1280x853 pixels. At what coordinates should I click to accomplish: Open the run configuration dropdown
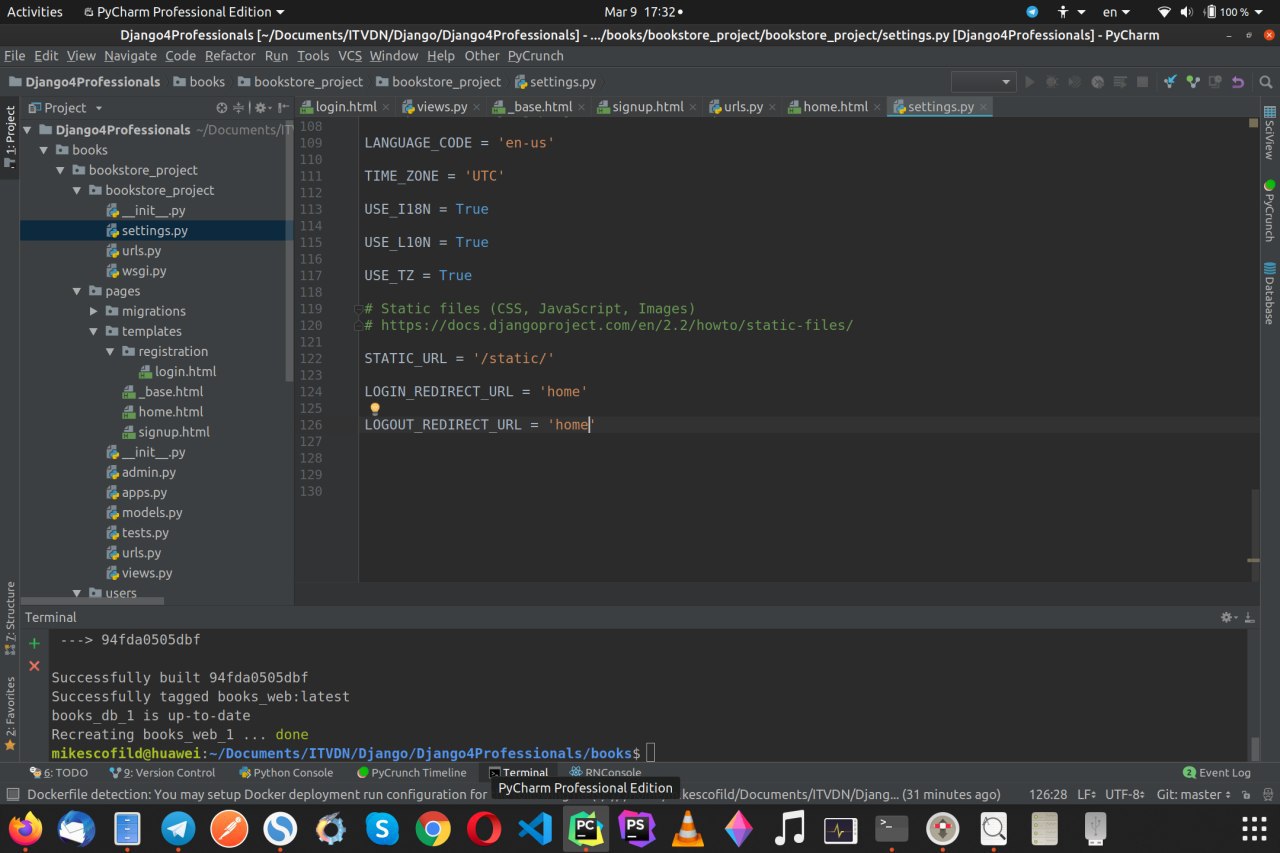(983, 82)
